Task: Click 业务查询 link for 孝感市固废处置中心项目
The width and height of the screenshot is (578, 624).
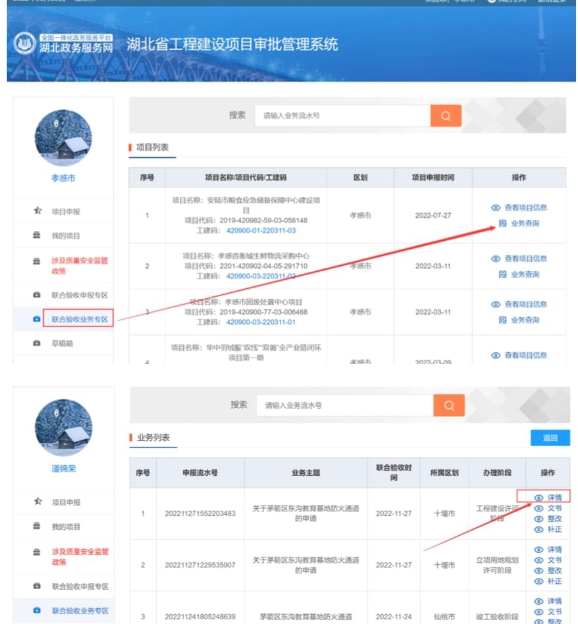Action: click(x=525, y=320)
